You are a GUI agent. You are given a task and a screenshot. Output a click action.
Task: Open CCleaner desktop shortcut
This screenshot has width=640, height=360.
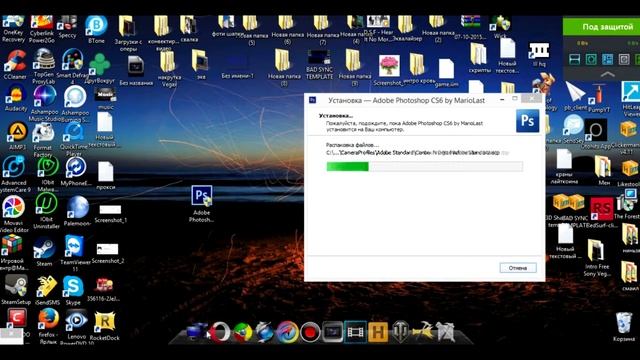coord(15,64)
